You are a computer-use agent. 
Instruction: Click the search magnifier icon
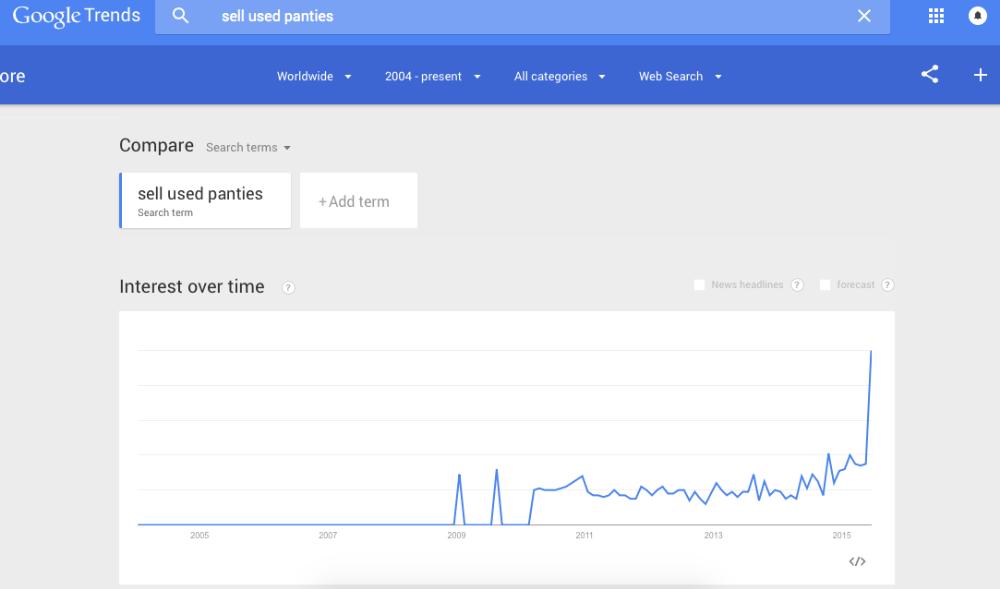pyautogui.click(x=181, y=16)
